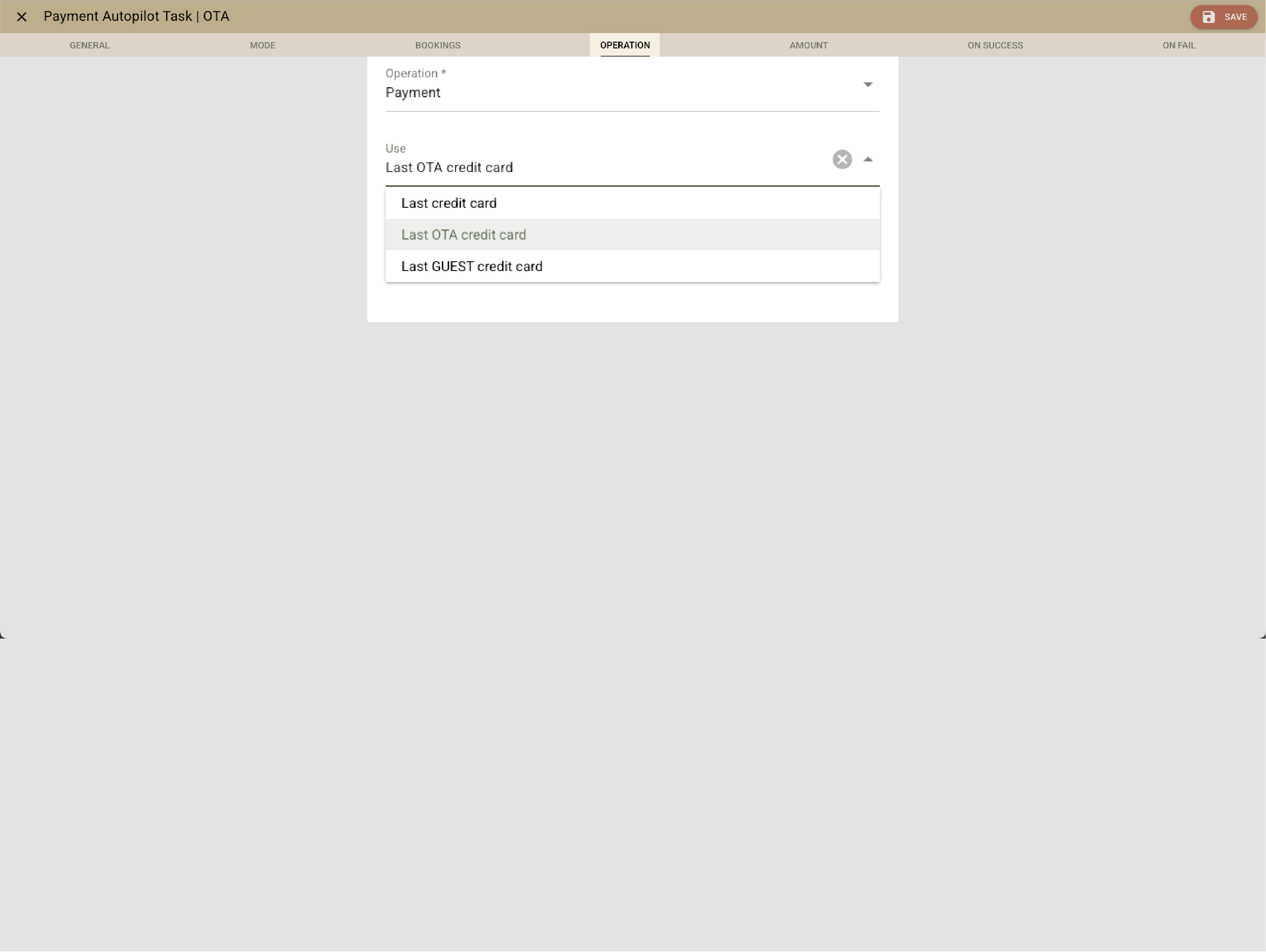Switch to the BOOKINGS tab
This screenshot has width=1266, height=952.
coord(438,45)
